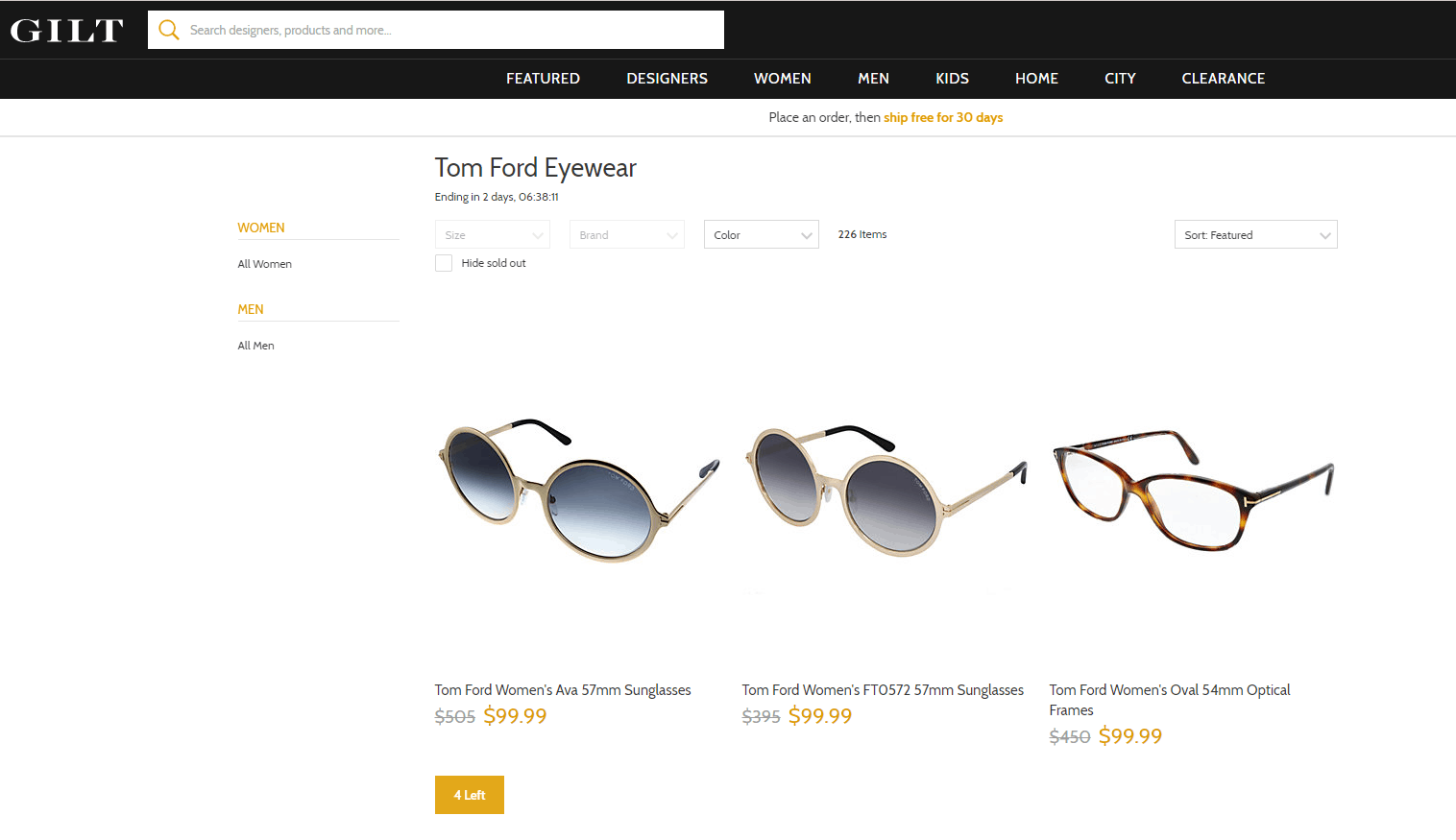The image size is (1456, 840).
Task: Open Tom Ford Women's Oval 54mm Optical Frames title
Action: click(1170, 700)
